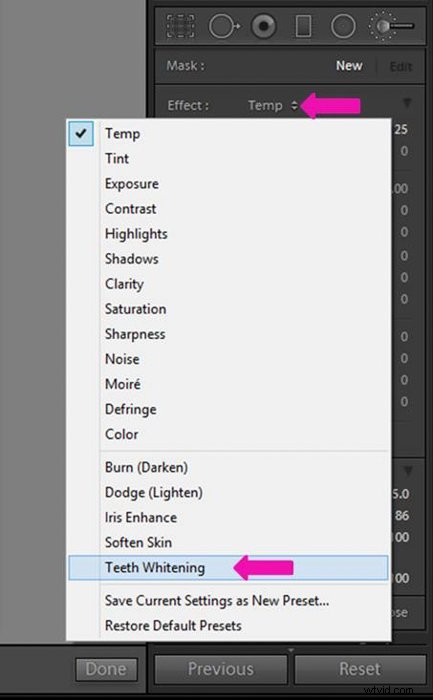Click the Previous button
Viewport: 433px width, 700px height.
(221, 669)
